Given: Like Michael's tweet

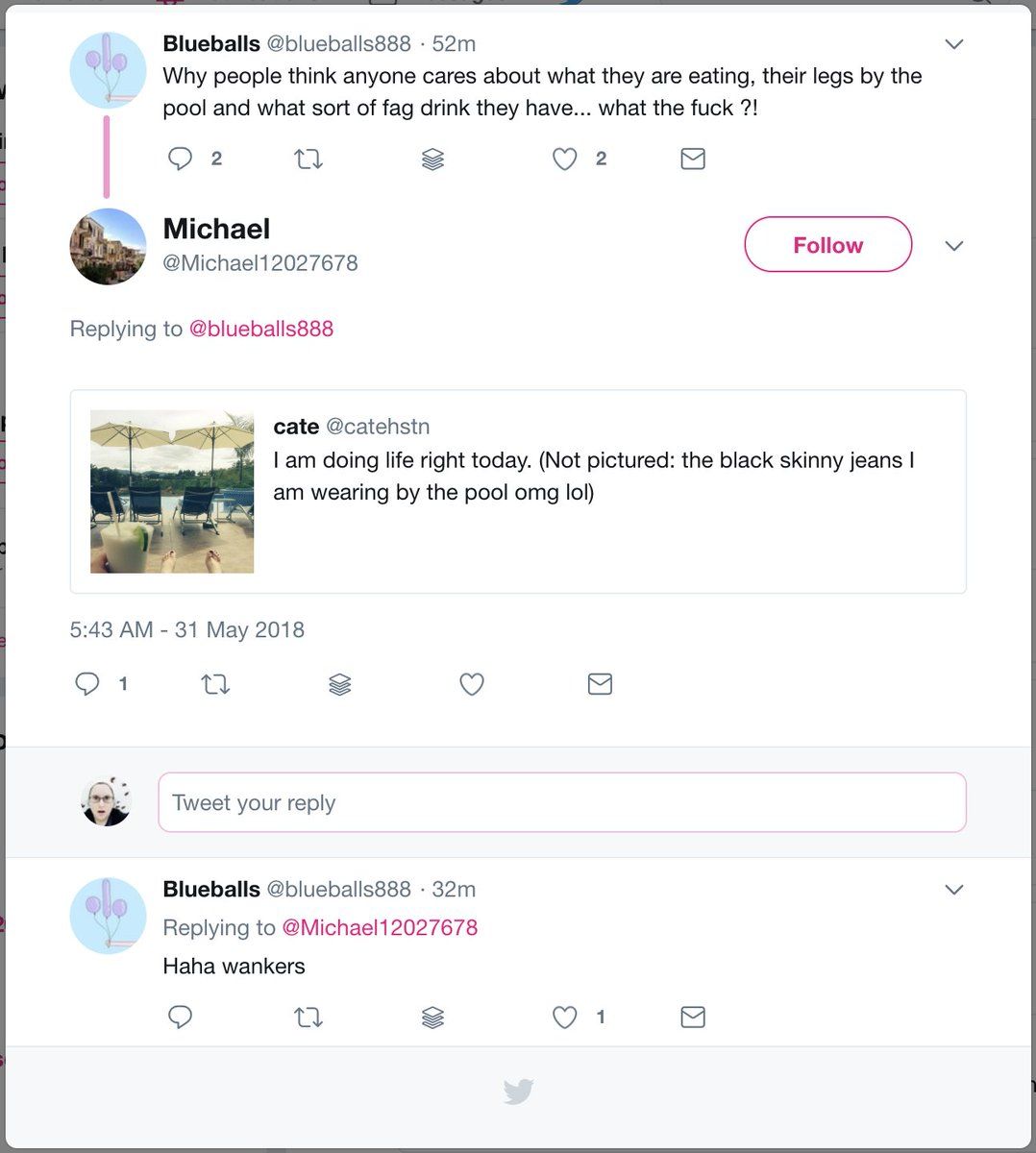Looking at the screenshot, I should coord(472,684).
